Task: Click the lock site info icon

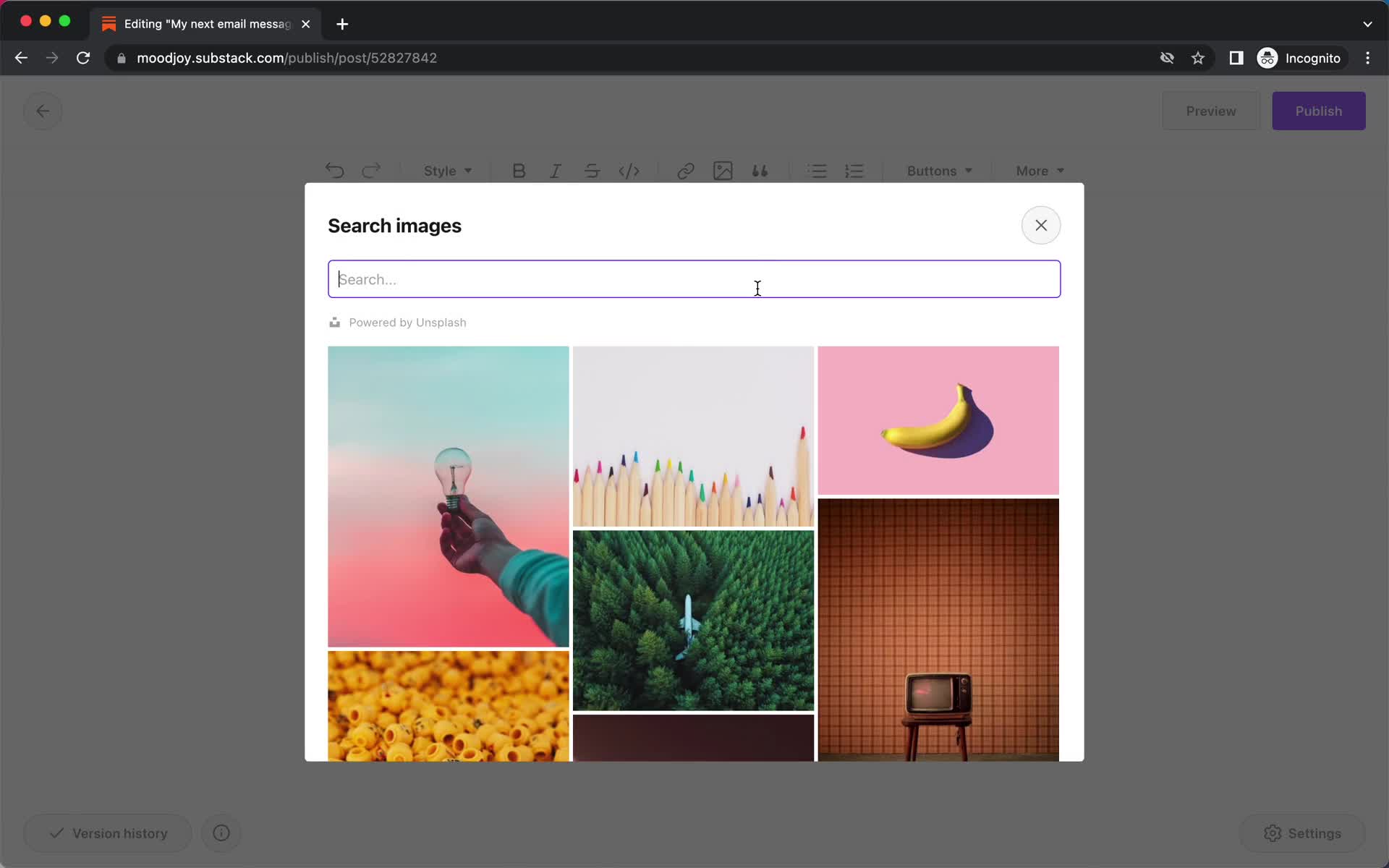Action: pos(122,58)
